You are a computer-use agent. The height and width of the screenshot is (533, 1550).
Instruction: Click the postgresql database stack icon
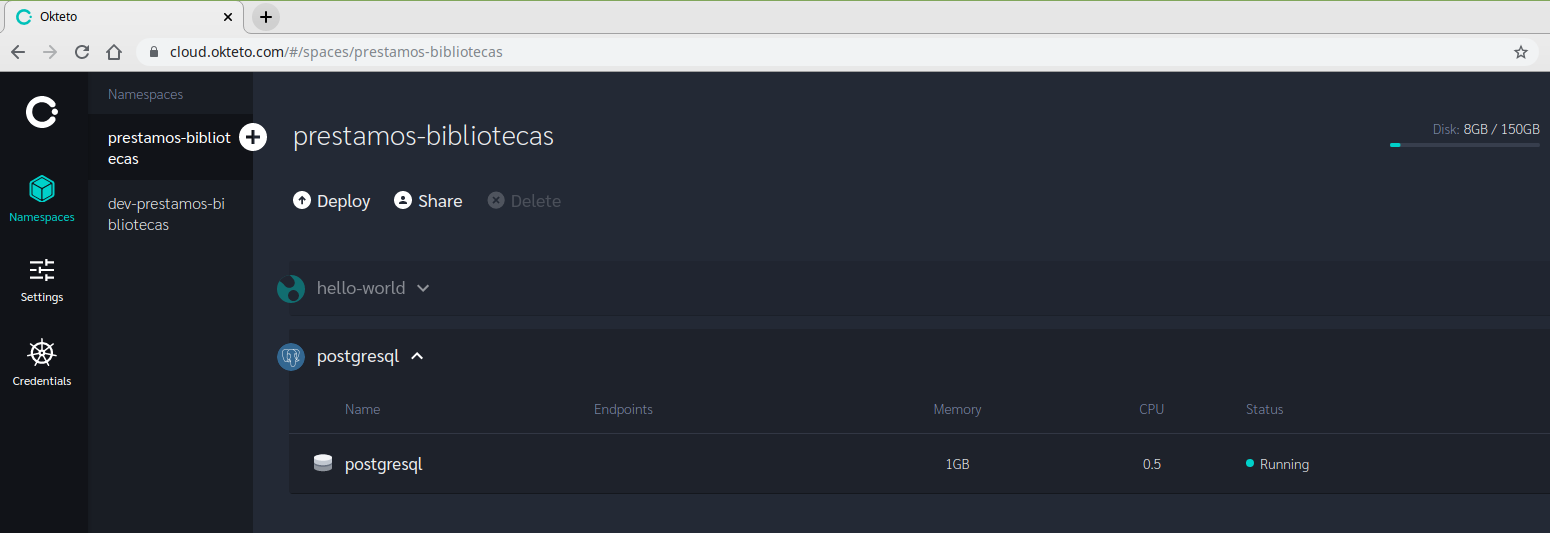tap(322, 464)
